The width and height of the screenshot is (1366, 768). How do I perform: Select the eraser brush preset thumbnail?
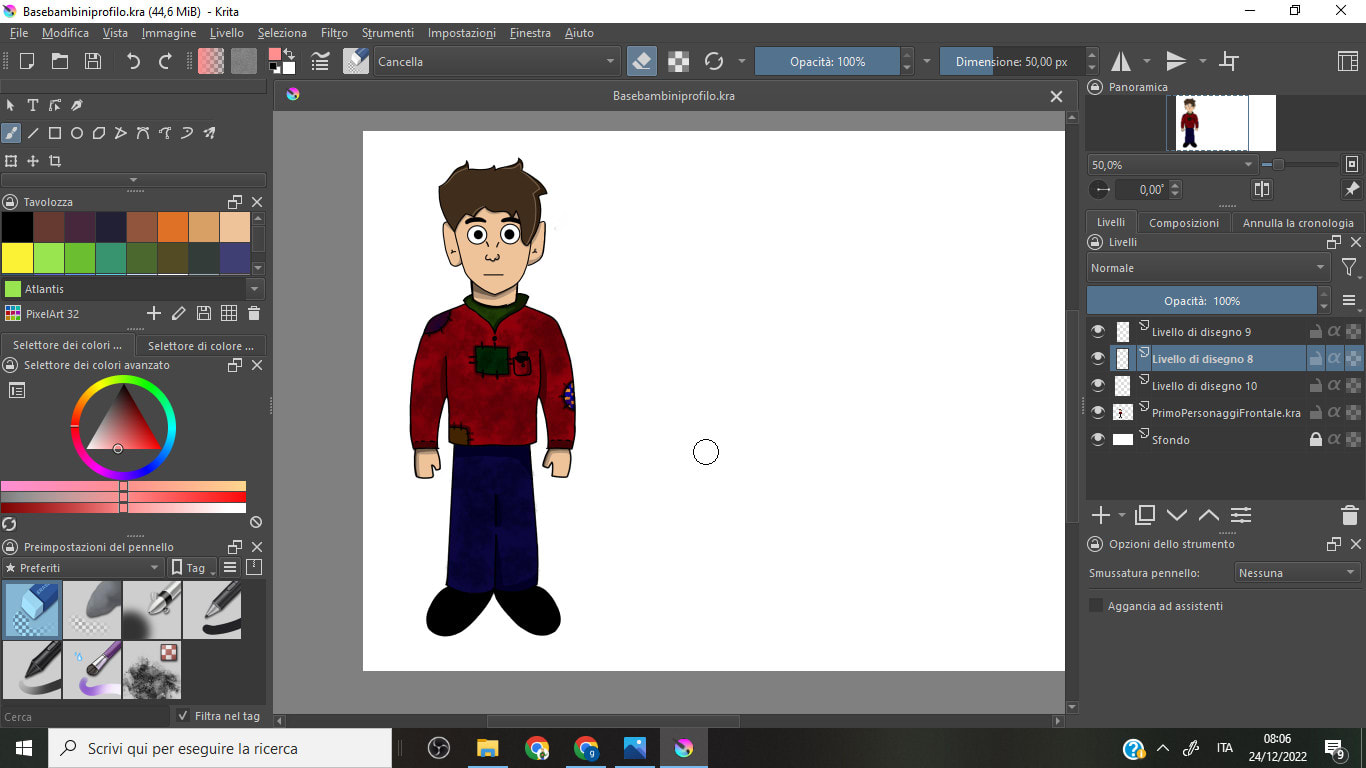click(x=32, y=610)
